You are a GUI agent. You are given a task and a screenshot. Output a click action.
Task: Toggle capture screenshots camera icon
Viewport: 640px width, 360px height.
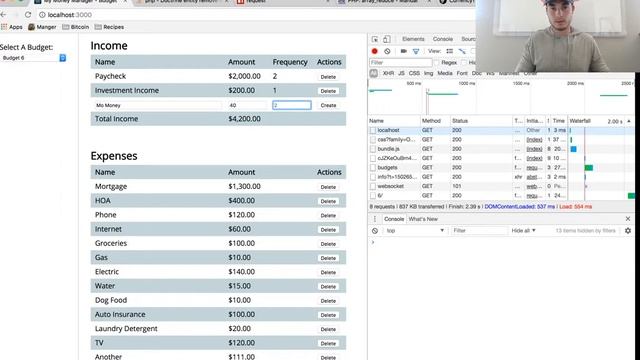(404, 51)
